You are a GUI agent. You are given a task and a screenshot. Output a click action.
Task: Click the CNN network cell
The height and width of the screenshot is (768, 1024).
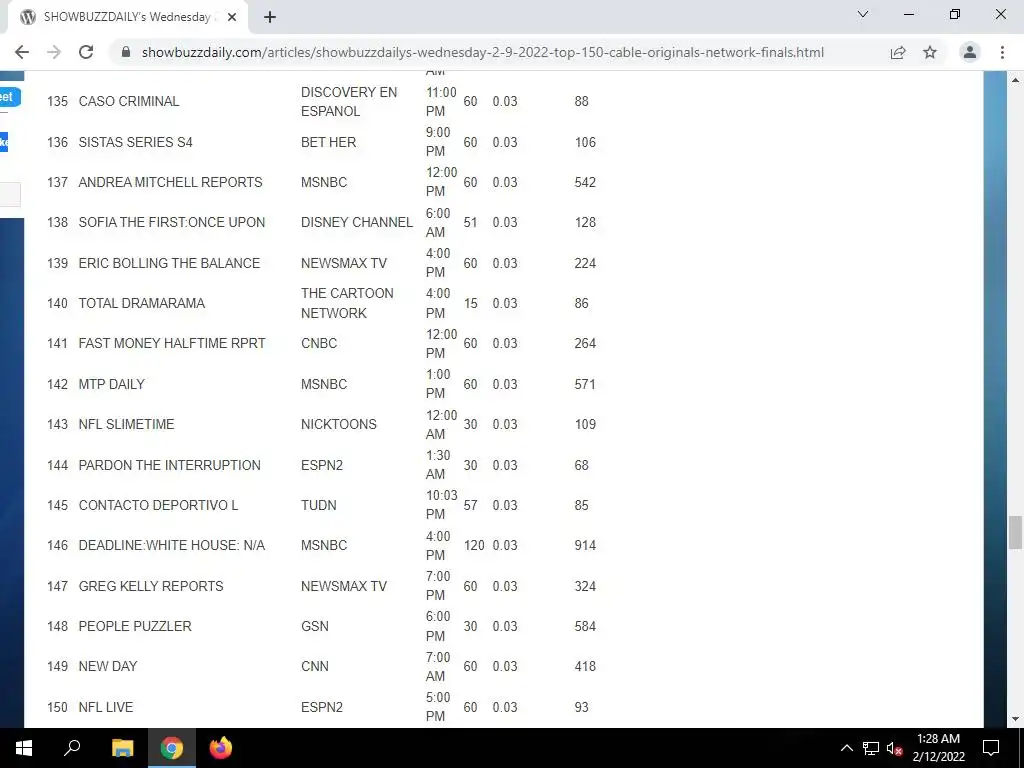(315, 667)
